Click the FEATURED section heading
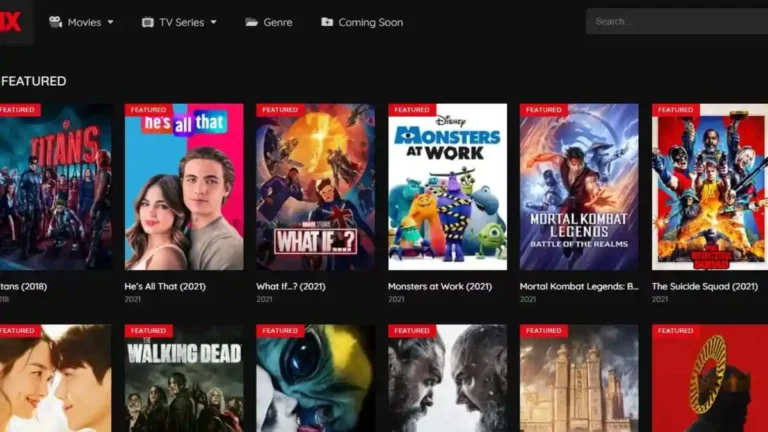Viewport: 768px width, 432px height. pos(33,81)
